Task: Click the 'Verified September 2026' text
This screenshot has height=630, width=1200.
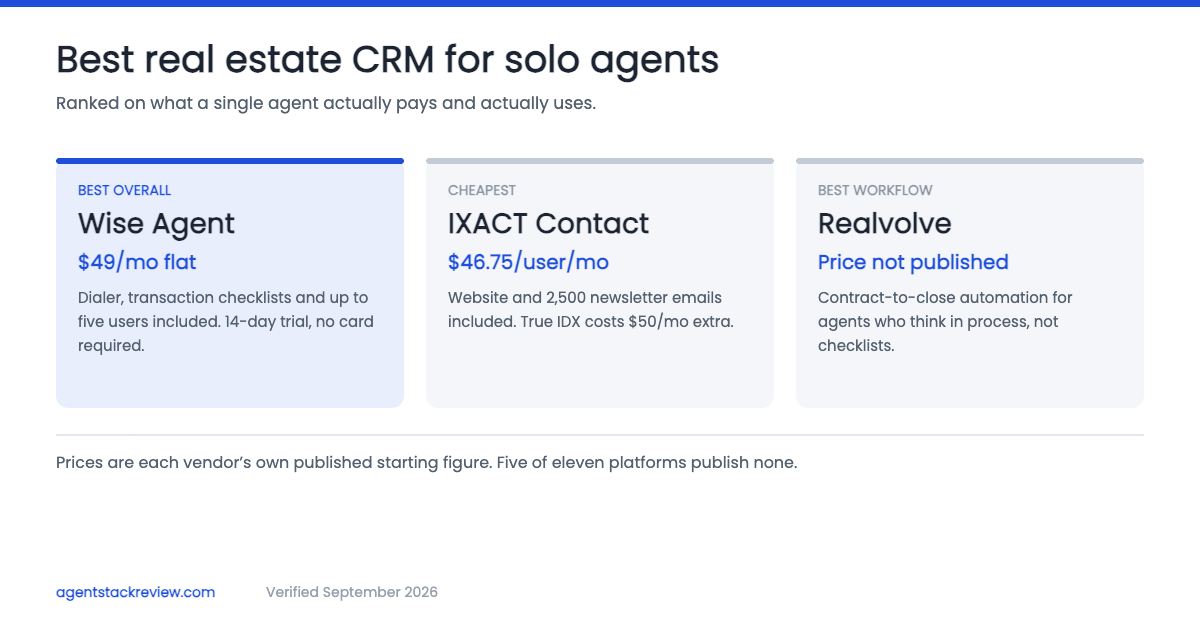Action: (352, 592)
